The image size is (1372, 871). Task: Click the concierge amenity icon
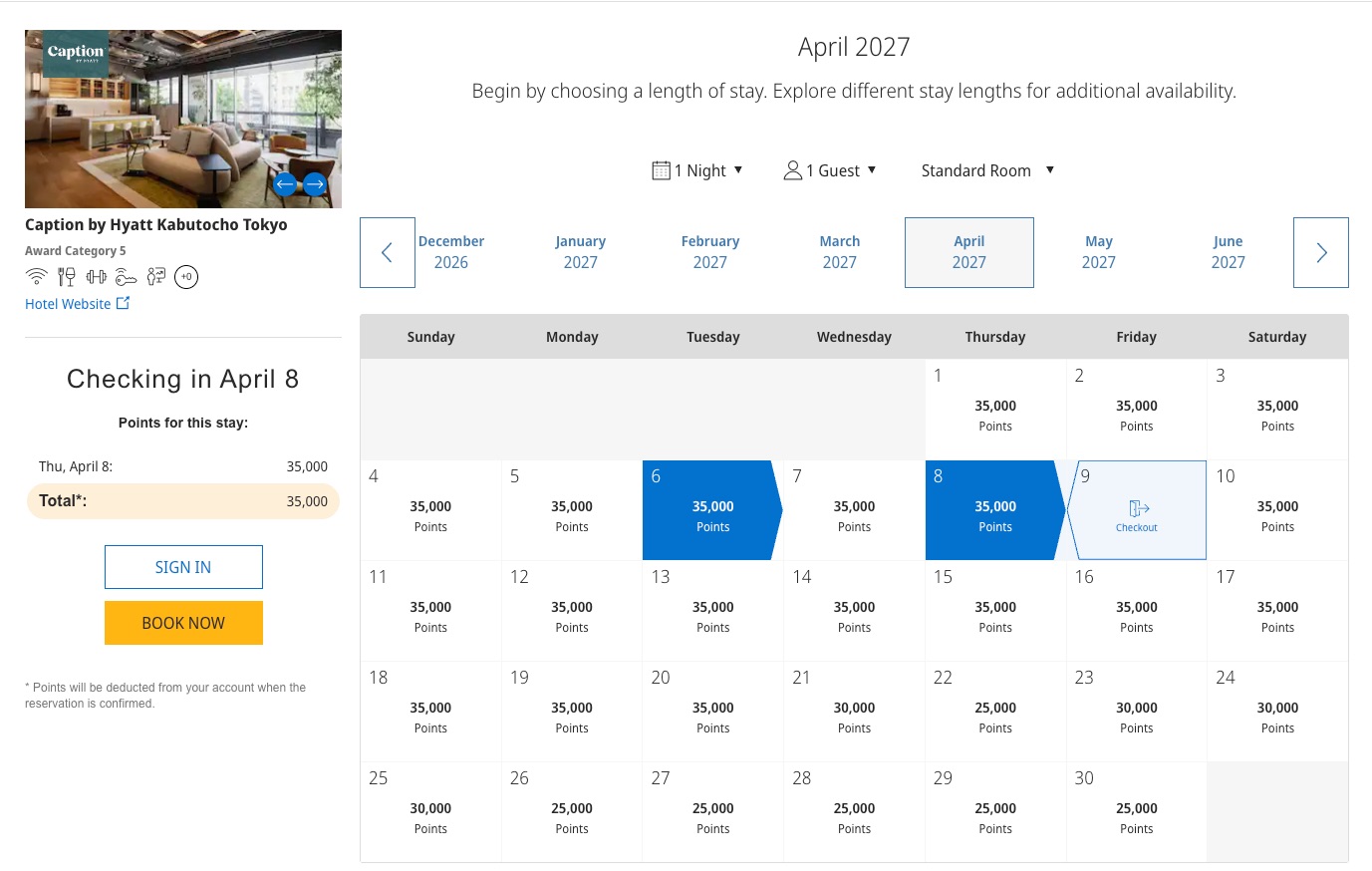(x=155, y=277)
